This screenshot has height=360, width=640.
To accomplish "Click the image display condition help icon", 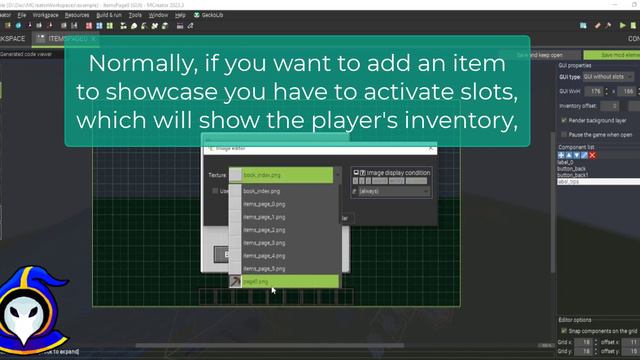I will [362, 173].
